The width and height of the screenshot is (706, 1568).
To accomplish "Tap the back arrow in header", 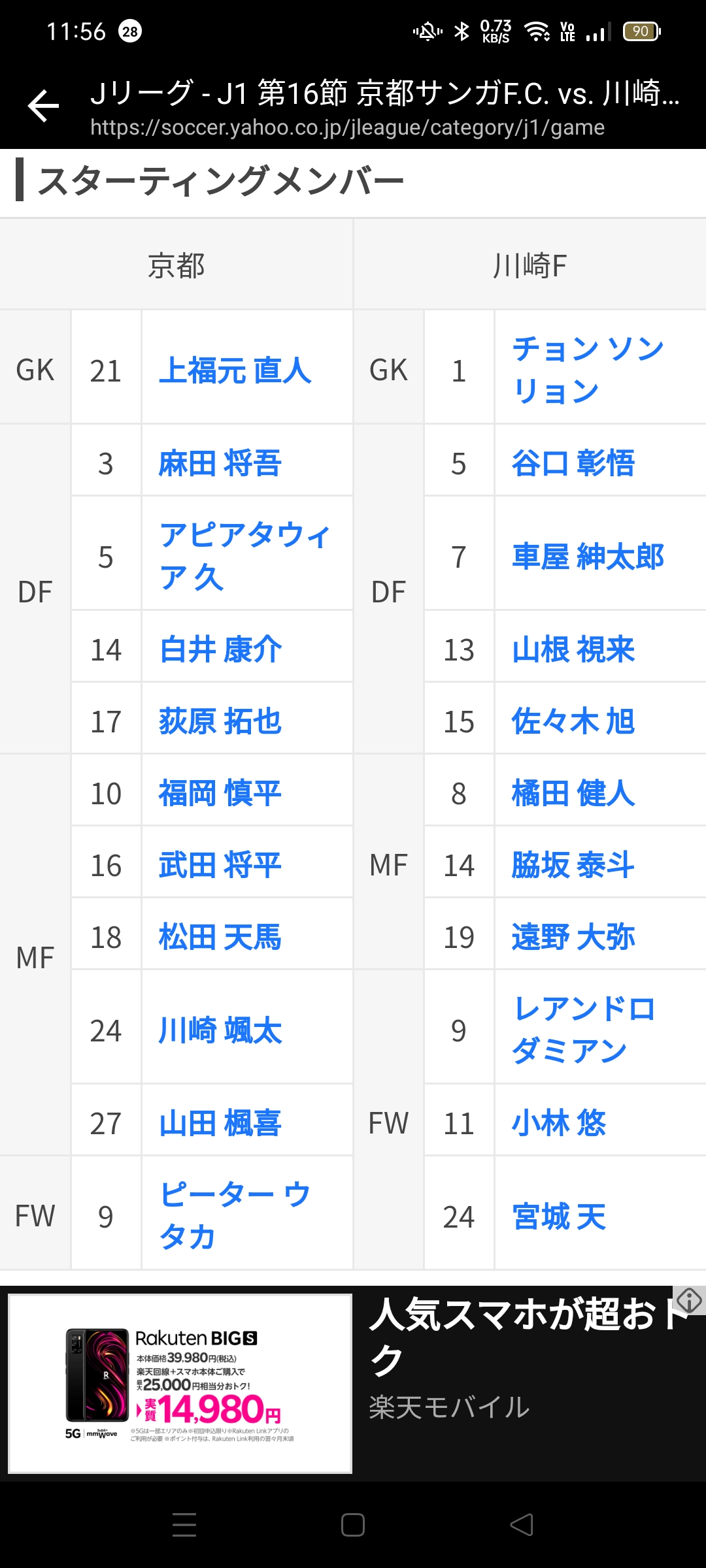I will (x=44, y=106).
